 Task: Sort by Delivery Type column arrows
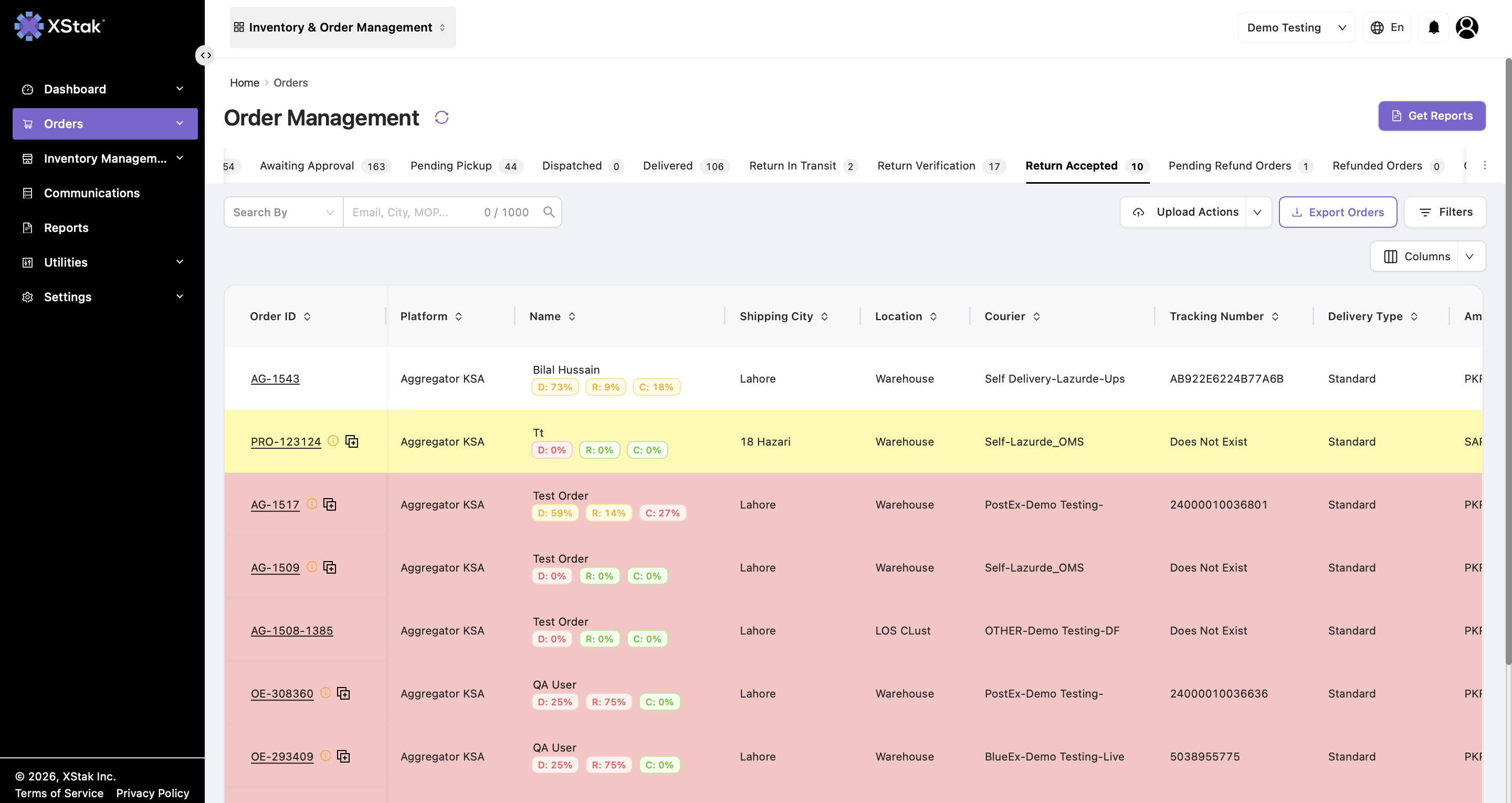1414,316
